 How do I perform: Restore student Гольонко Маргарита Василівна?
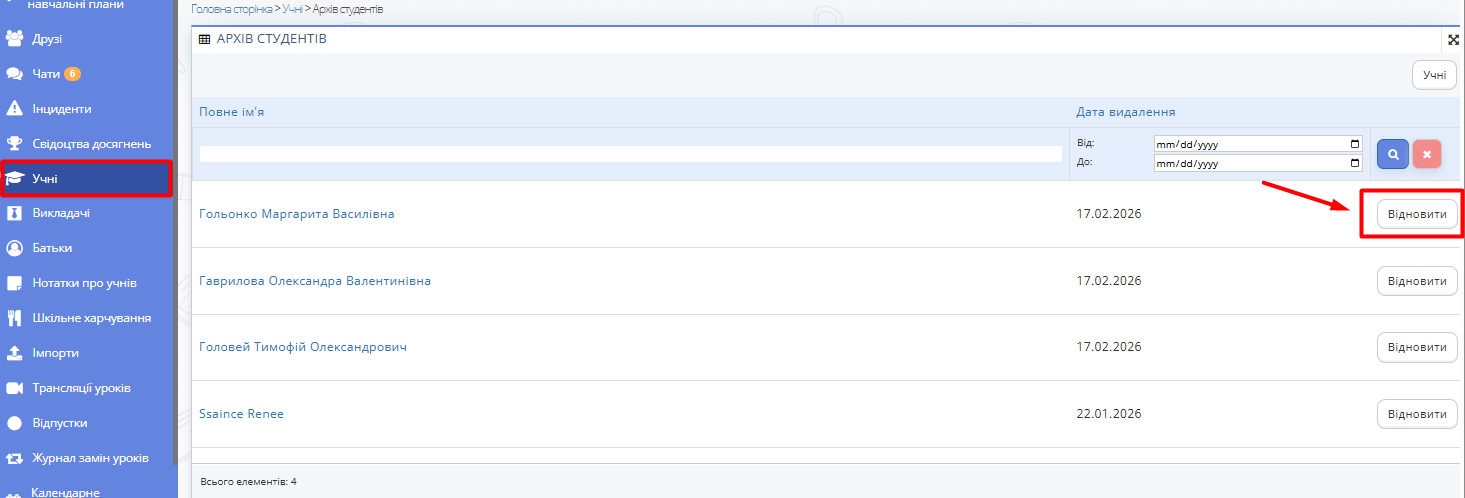point(1417,214)
